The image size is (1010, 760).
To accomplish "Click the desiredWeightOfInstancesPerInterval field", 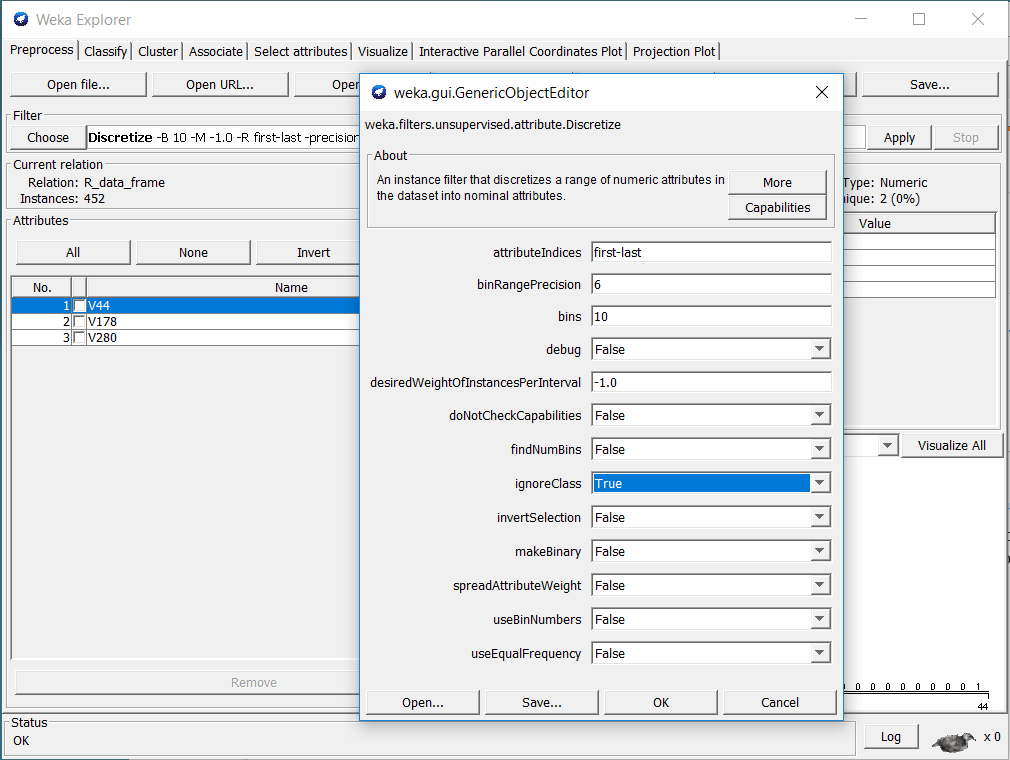I will [x=711, y=383].
